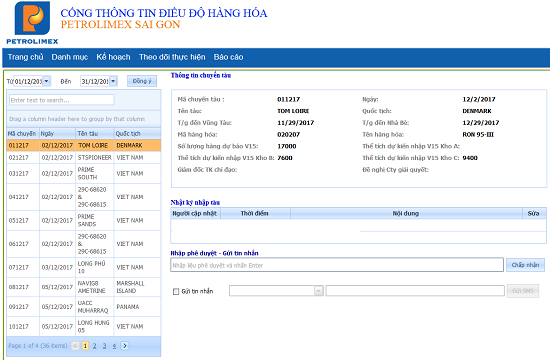Select row 021217 STSPIONEER
This screenshot has width=550, height=360.
click(x=83, y=158)
